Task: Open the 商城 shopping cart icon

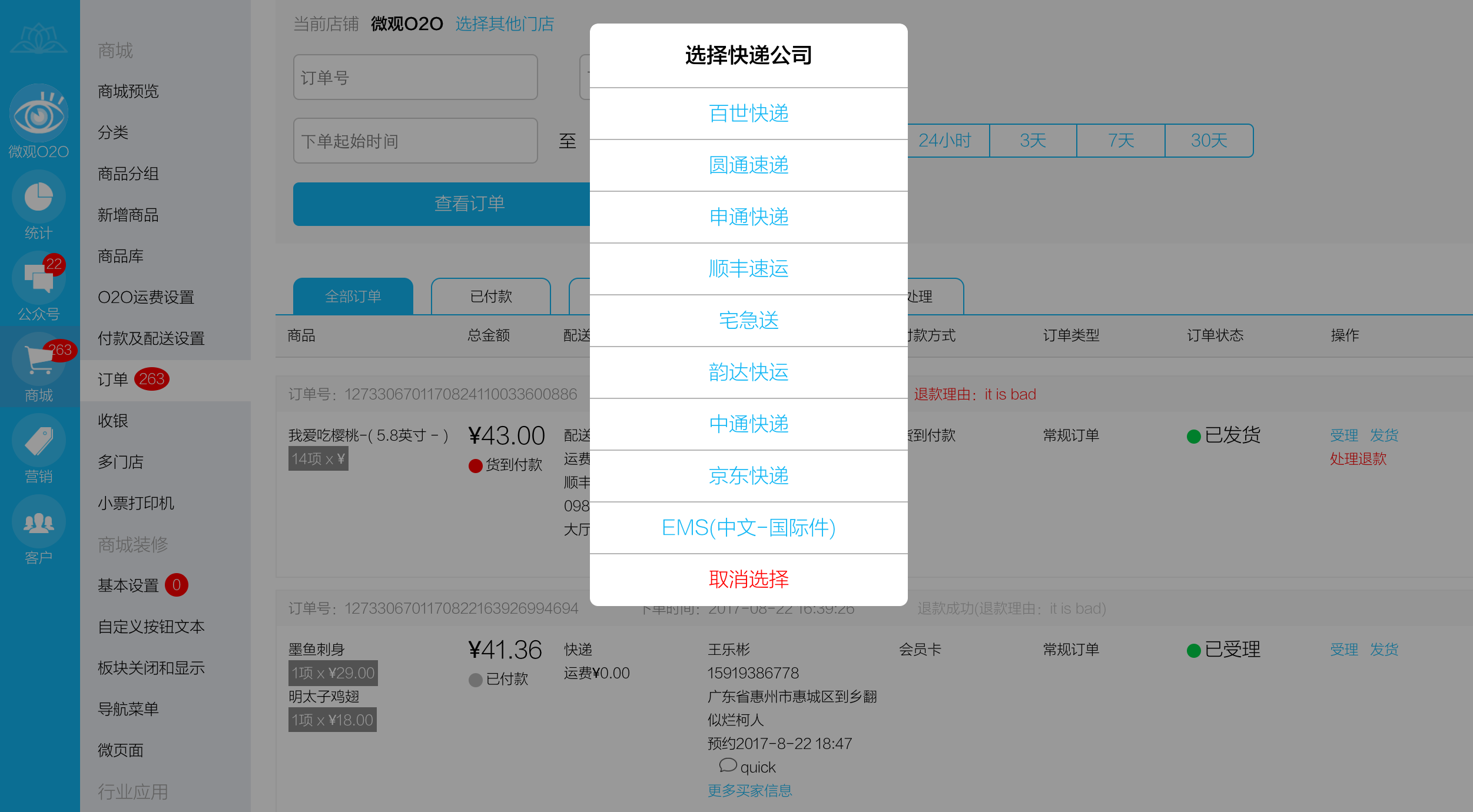Action: coord(39,359)
